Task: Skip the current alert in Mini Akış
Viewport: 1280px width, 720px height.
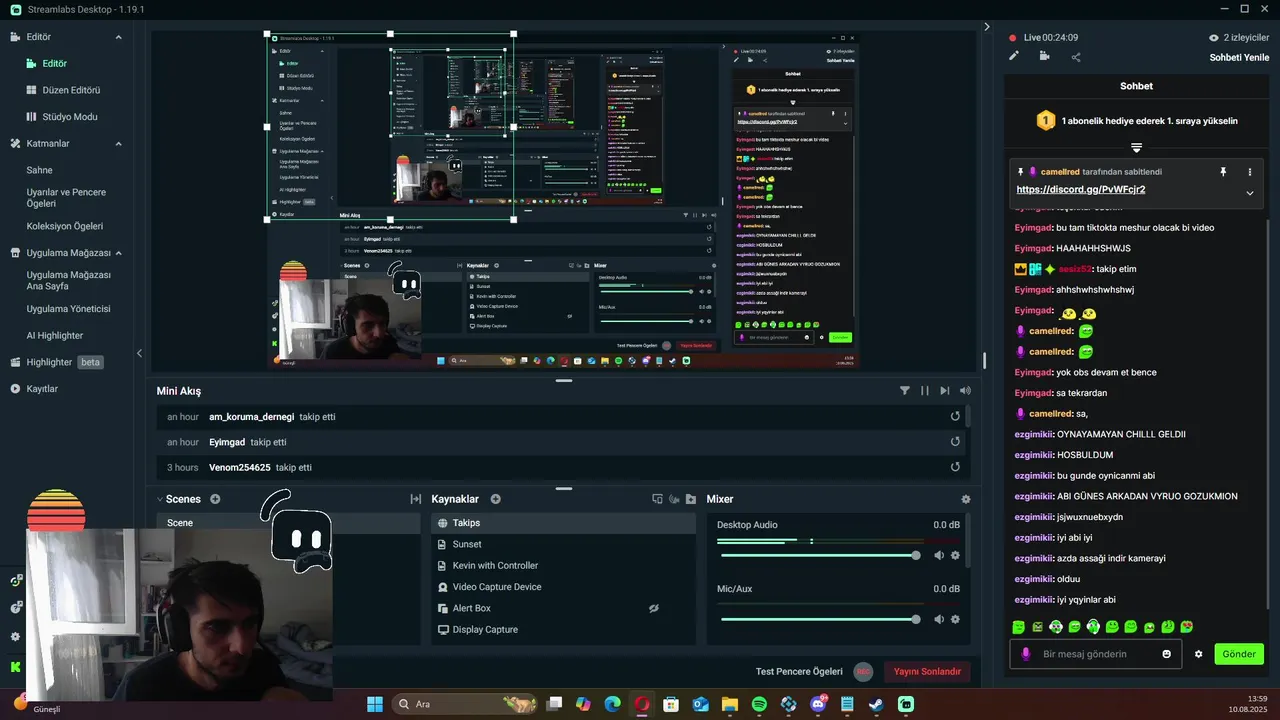Action: [x=944, y=391]
